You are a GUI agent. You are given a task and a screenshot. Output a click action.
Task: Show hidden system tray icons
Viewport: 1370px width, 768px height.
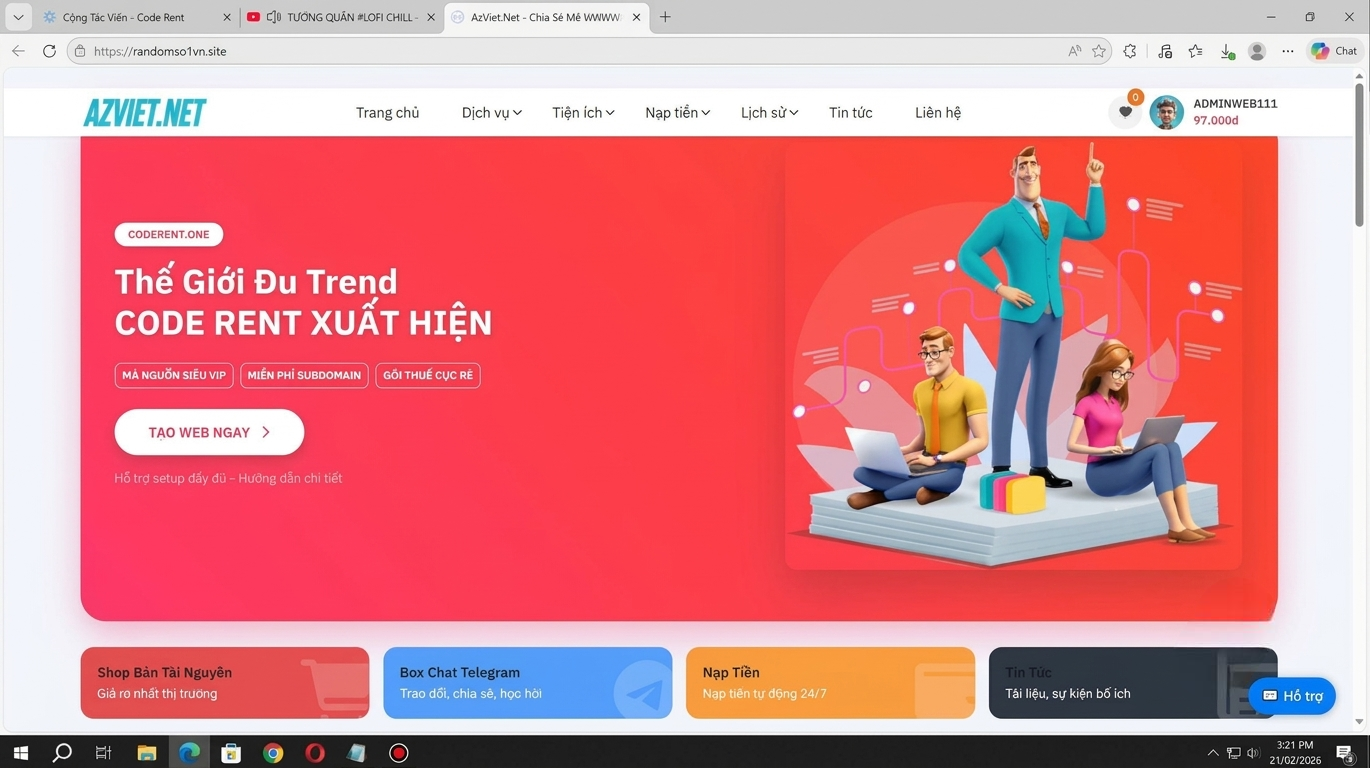(x=1212, y=753)
